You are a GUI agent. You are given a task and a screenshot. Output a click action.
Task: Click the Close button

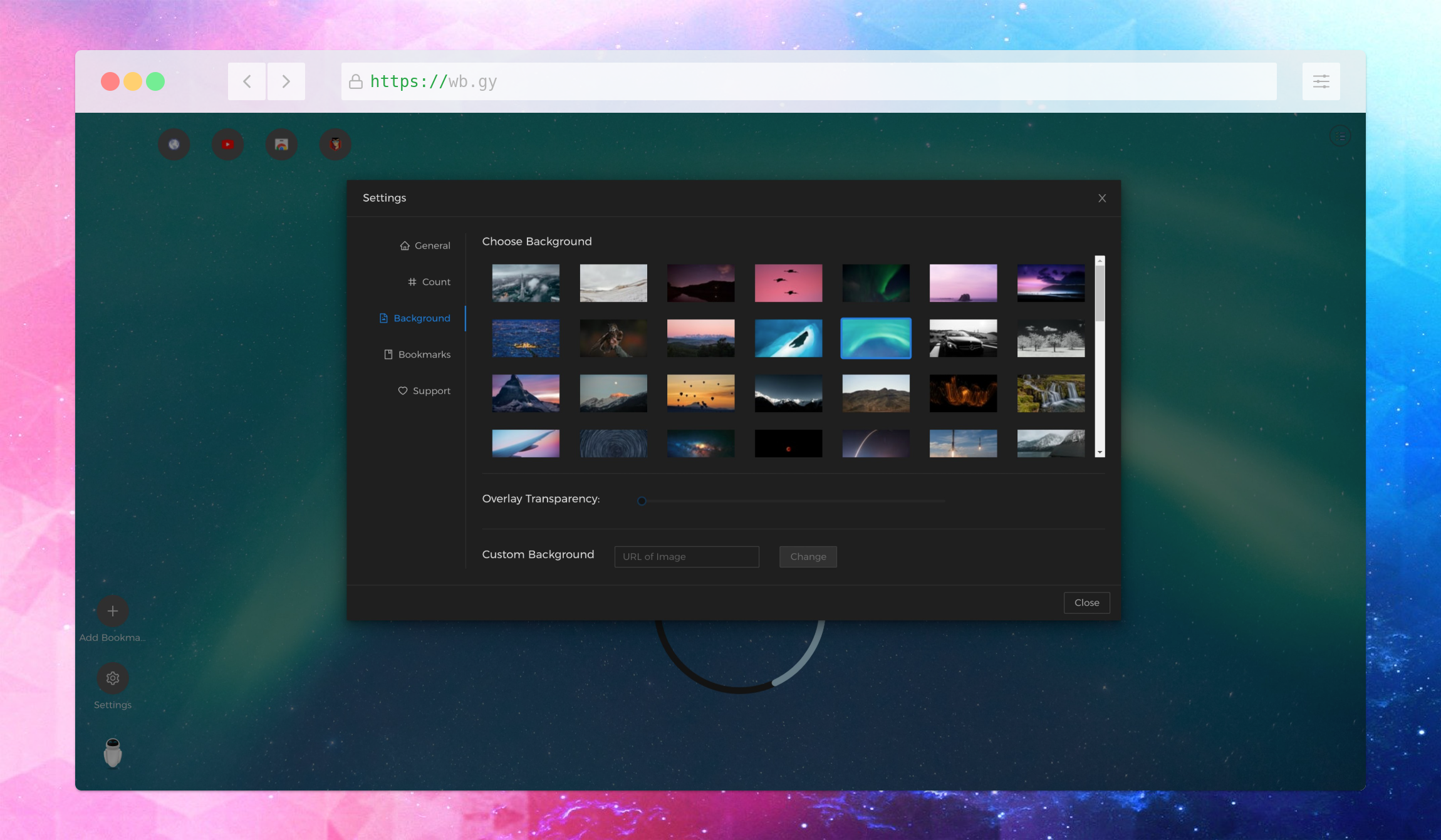(x=1086, y=603)
